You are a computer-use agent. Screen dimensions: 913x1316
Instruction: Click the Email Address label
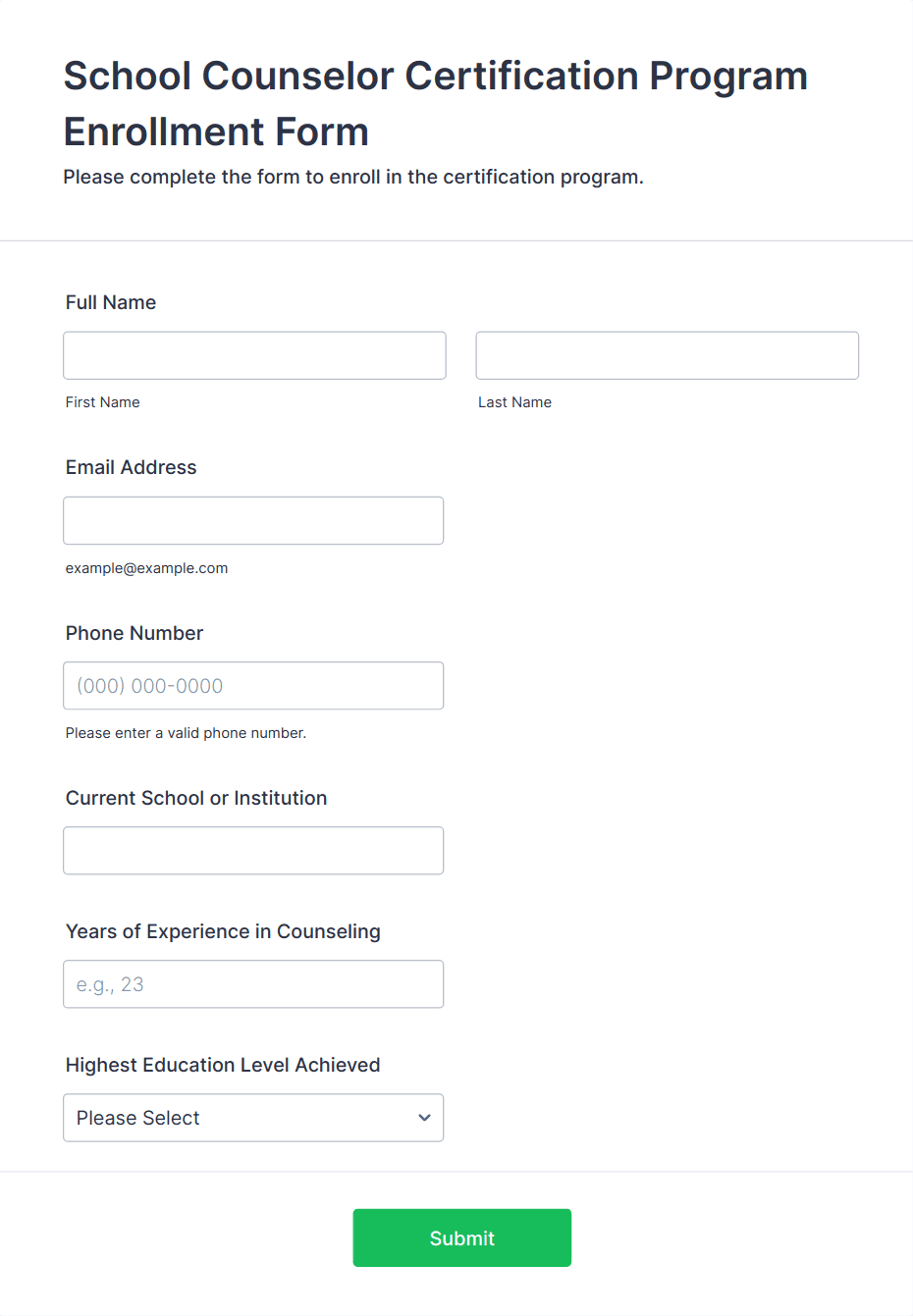click(132, 467)
